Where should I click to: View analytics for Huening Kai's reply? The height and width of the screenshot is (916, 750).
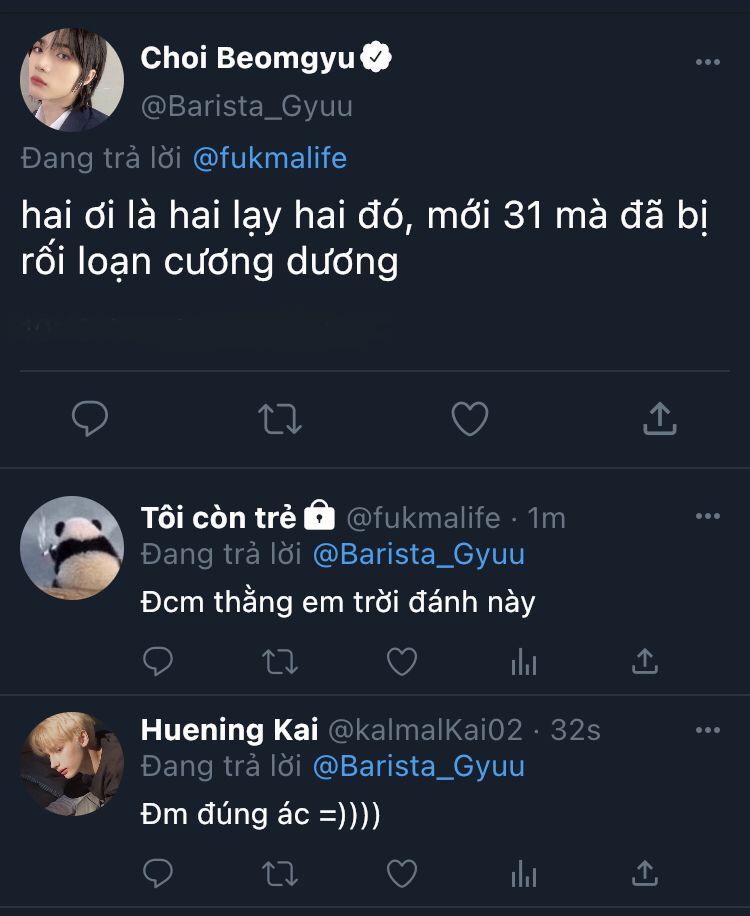[524, 873]
